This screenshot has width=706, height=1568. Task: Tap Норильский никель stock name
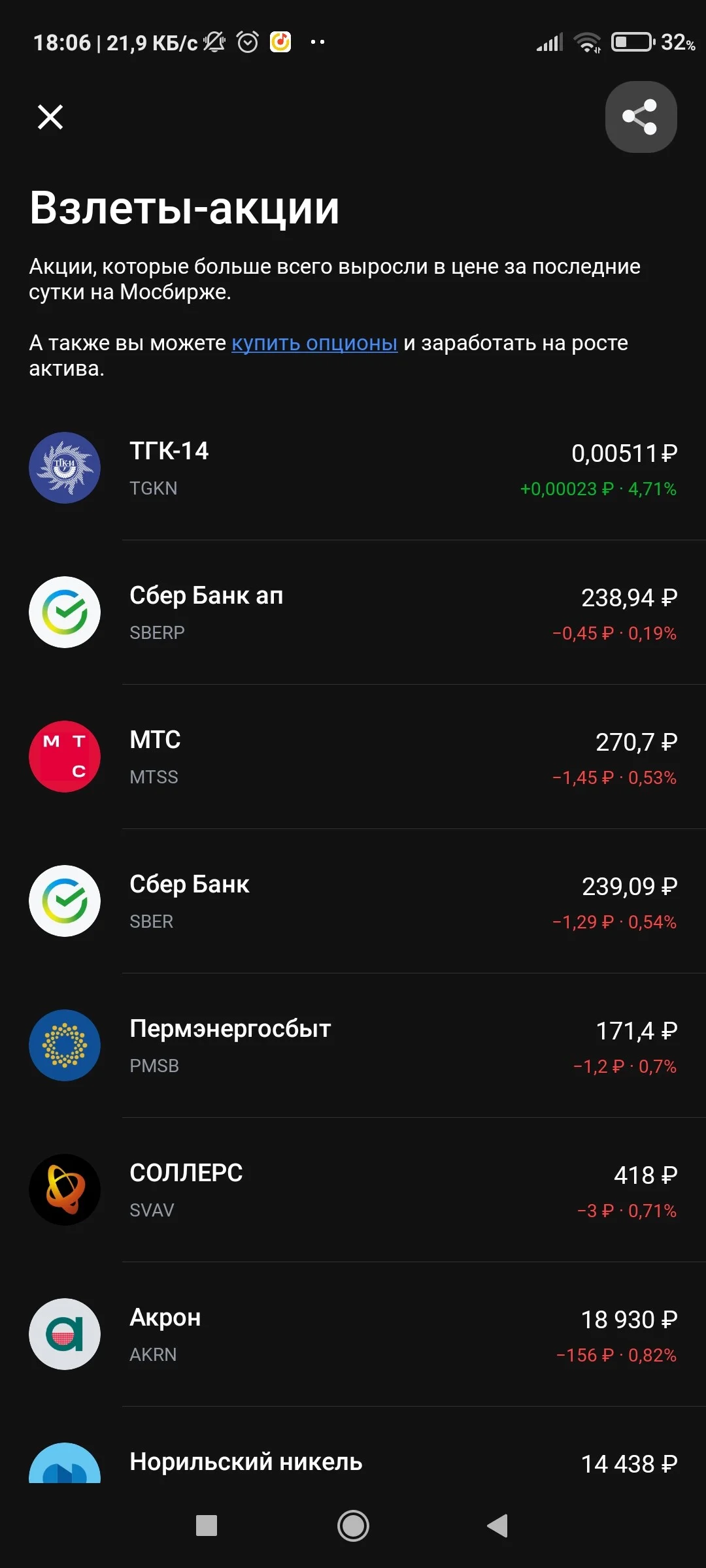pos(246,1462)
